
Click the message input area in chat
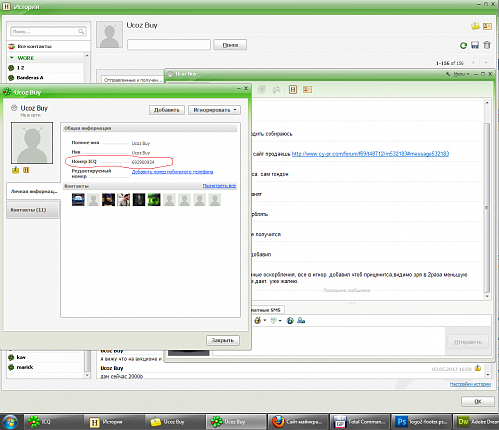pos(328,341)
